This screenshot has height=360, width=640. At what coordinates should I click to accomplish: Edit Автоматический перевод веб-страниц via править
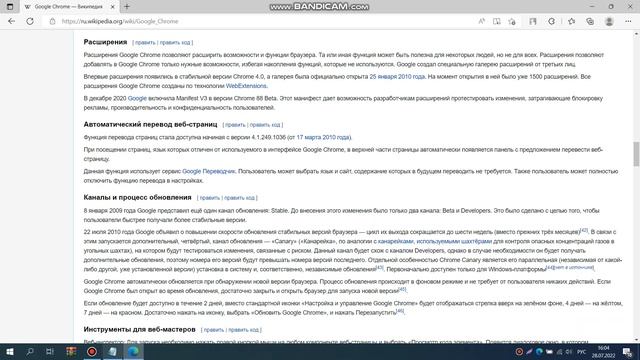tap(235, 125)
